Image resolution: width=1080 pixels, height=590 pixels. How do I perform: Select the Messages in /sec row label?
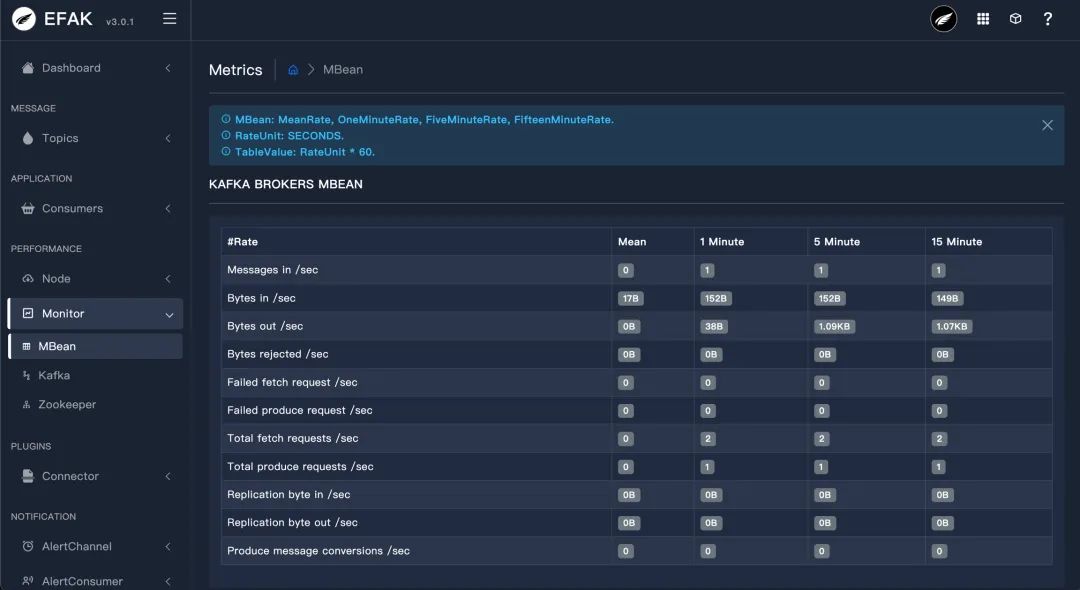coord(273,270)
